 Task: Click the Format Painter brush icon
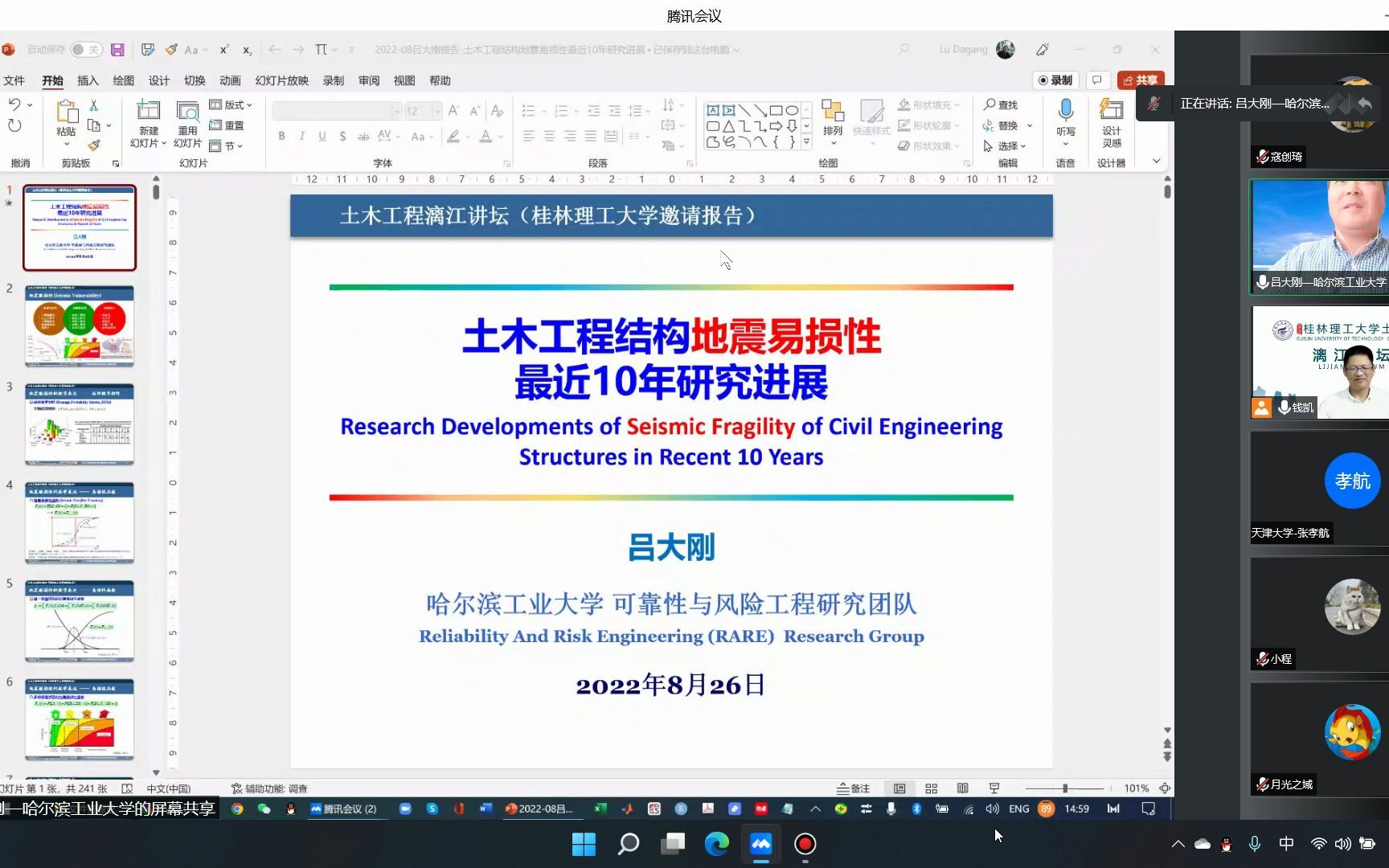point(94,145)
